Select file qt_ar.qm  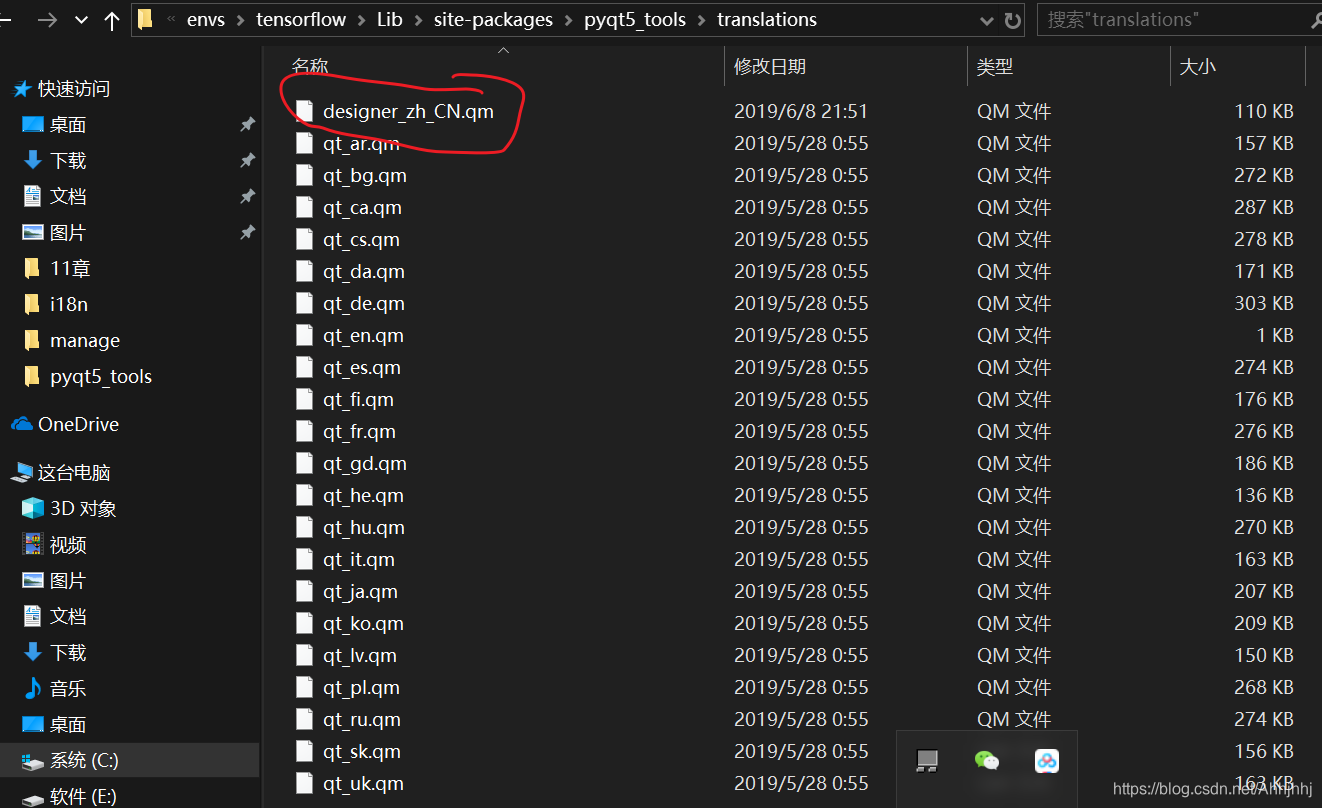coord(361,143)
